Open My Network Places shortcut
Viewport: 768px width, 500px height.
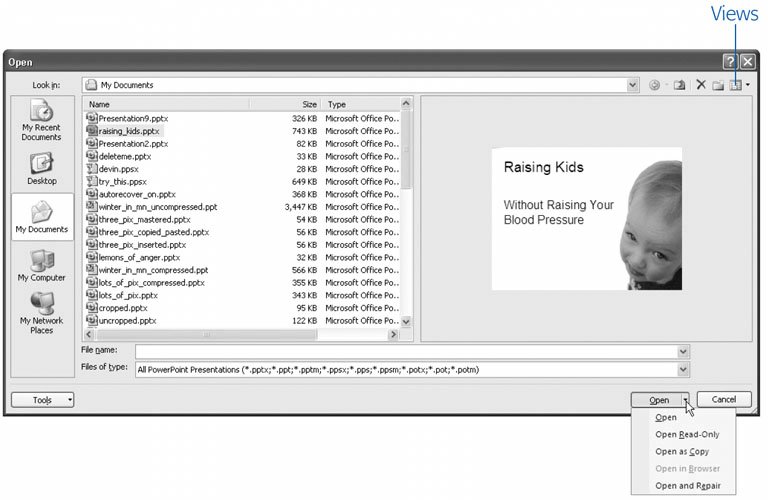(x=41, y=313)
